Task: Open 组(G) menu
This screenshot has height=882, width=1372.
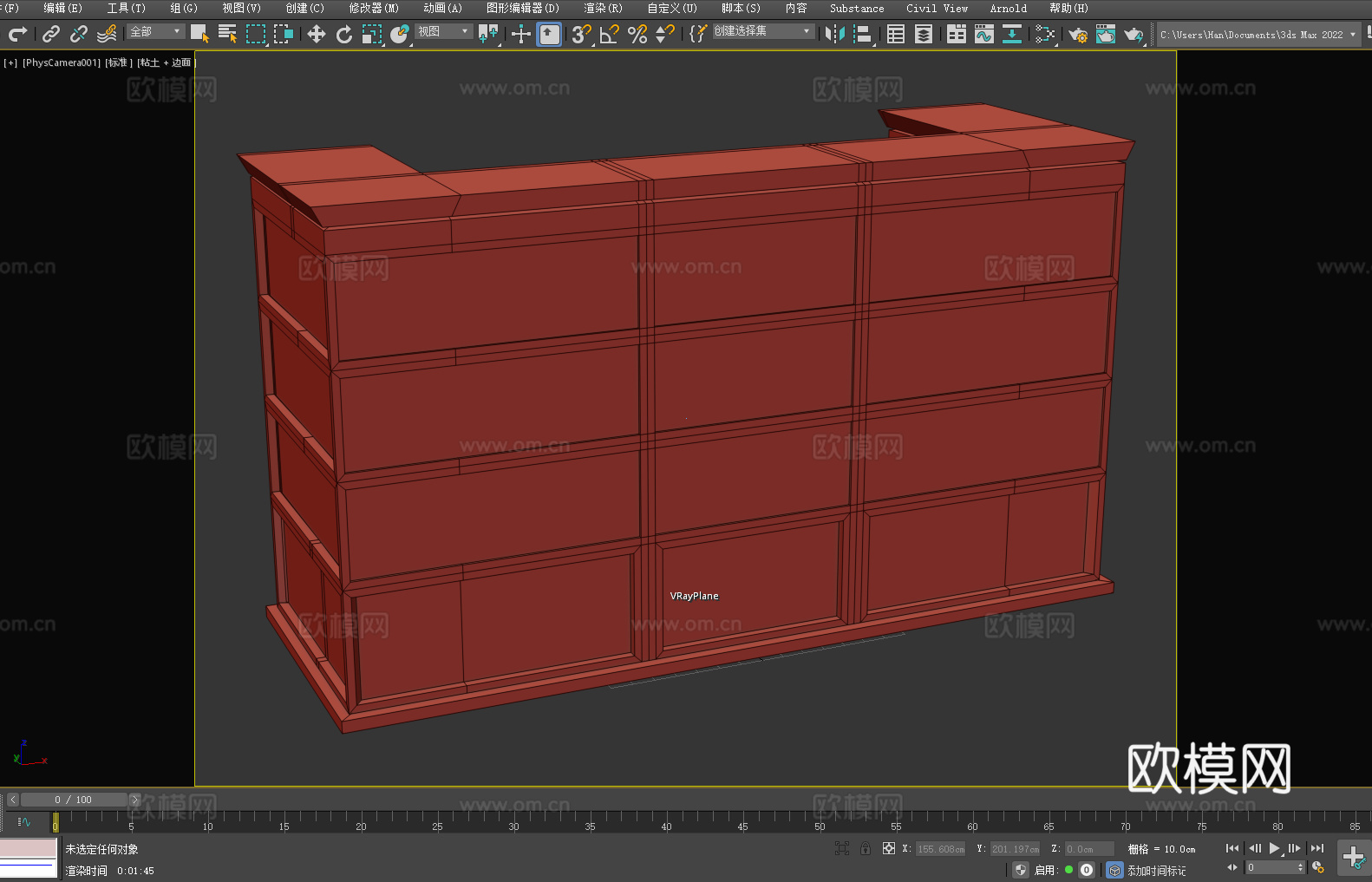Action: click(183, 8)
